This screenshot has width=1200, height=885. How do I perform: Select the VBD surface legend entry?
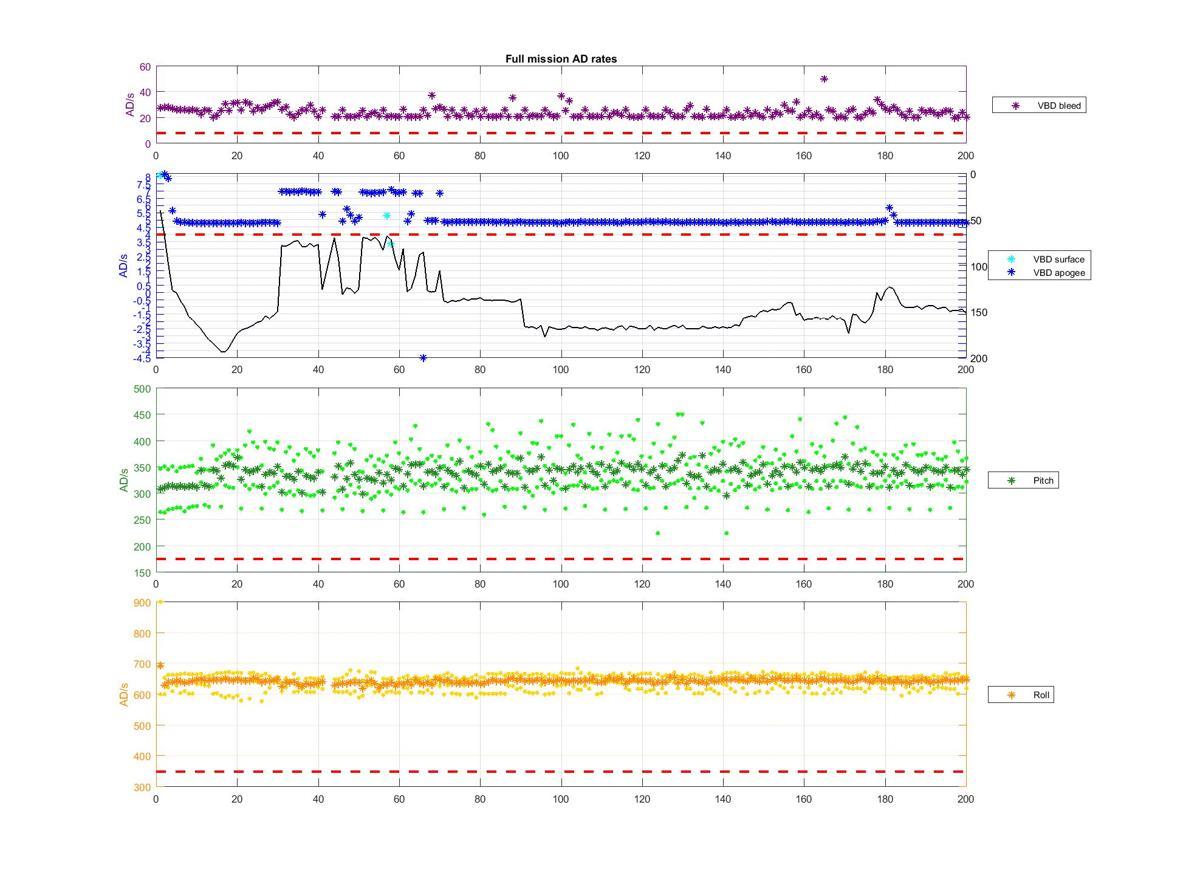point(1038,259)
